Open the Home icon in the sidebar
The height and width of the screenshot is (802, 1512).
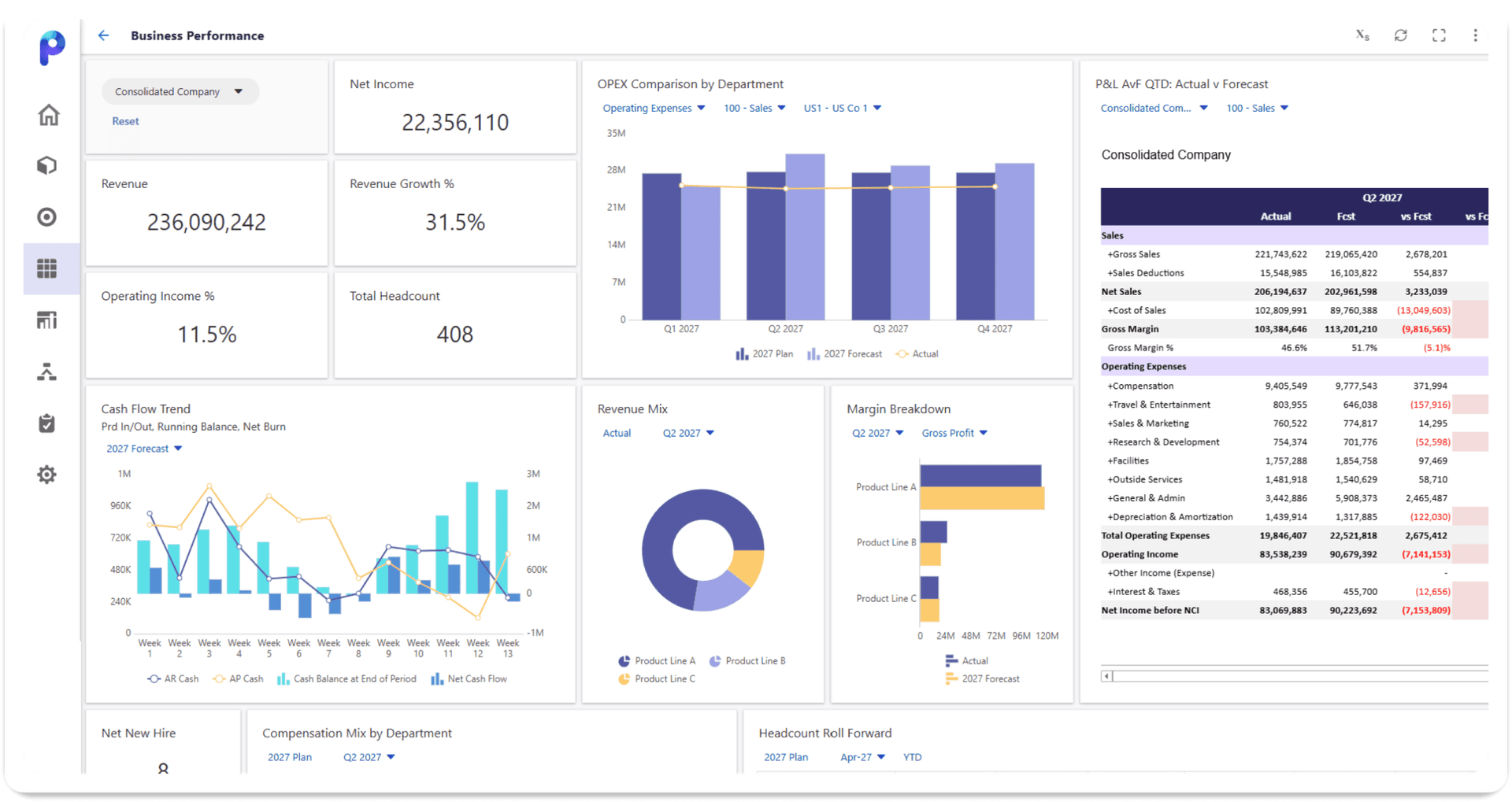[x=49, y=115]
